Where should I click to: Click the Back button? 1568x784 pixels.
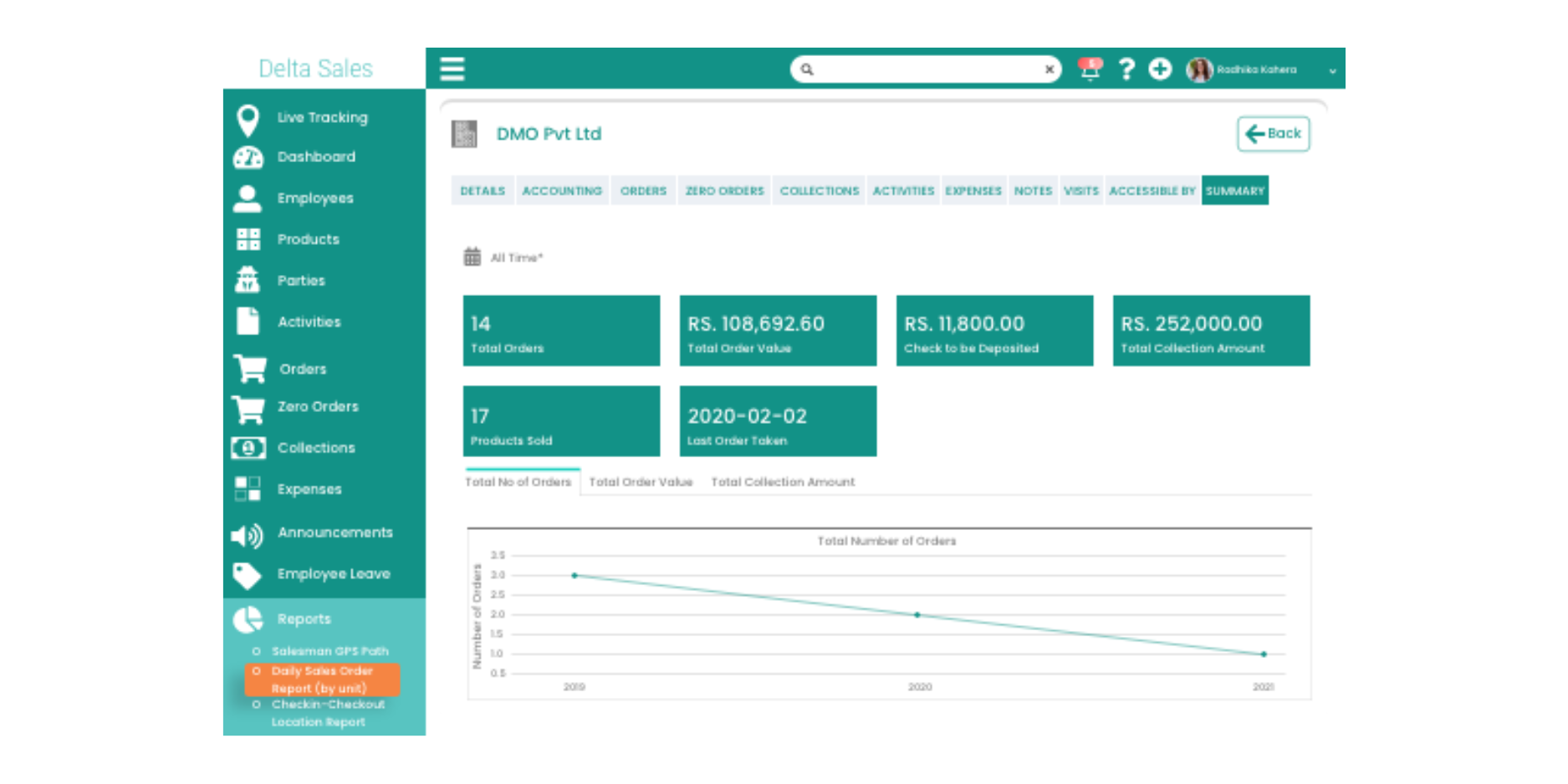pyautogui.click(x=1273, y=134)
